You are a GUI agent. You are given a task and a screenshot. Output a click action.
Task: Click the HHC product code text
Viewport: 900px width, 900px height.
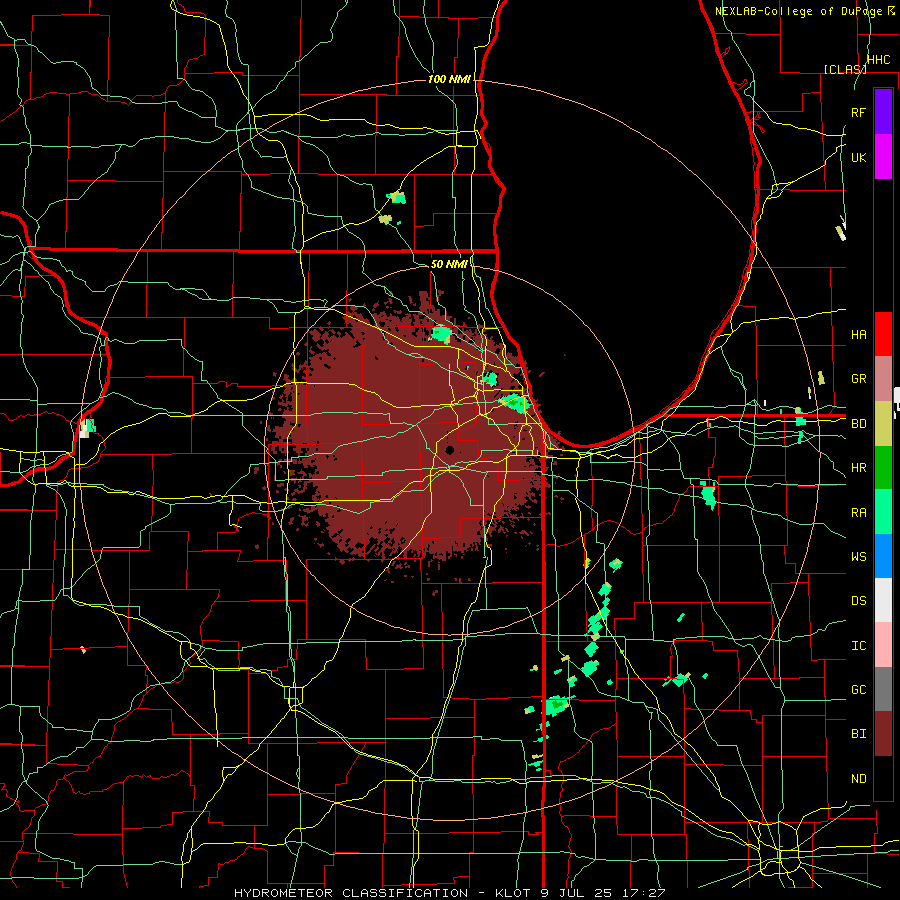879,60
